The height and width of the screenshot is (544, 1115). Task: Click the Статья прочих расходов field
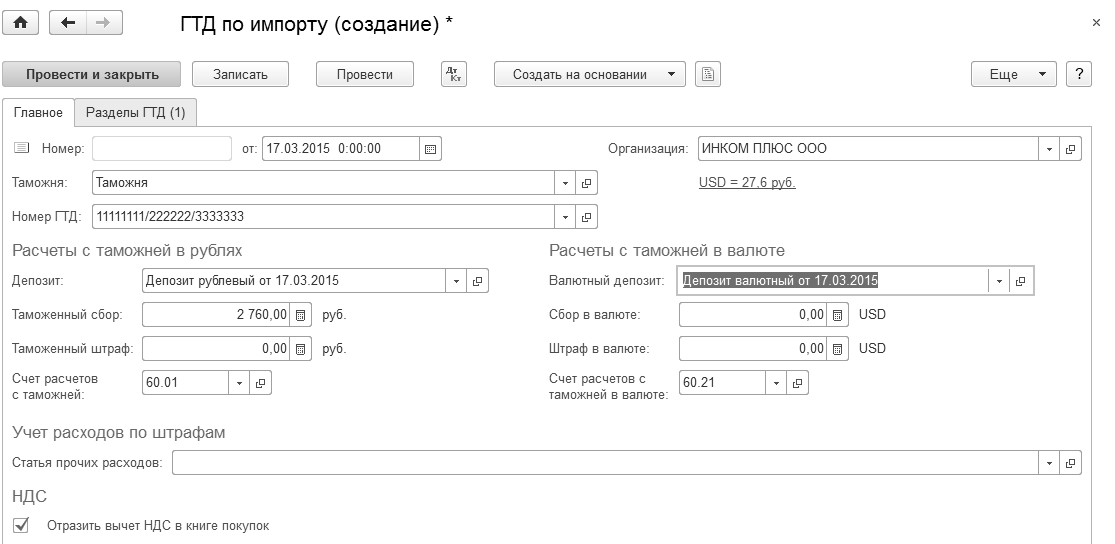pyautogui.click(x=606, y=463)
